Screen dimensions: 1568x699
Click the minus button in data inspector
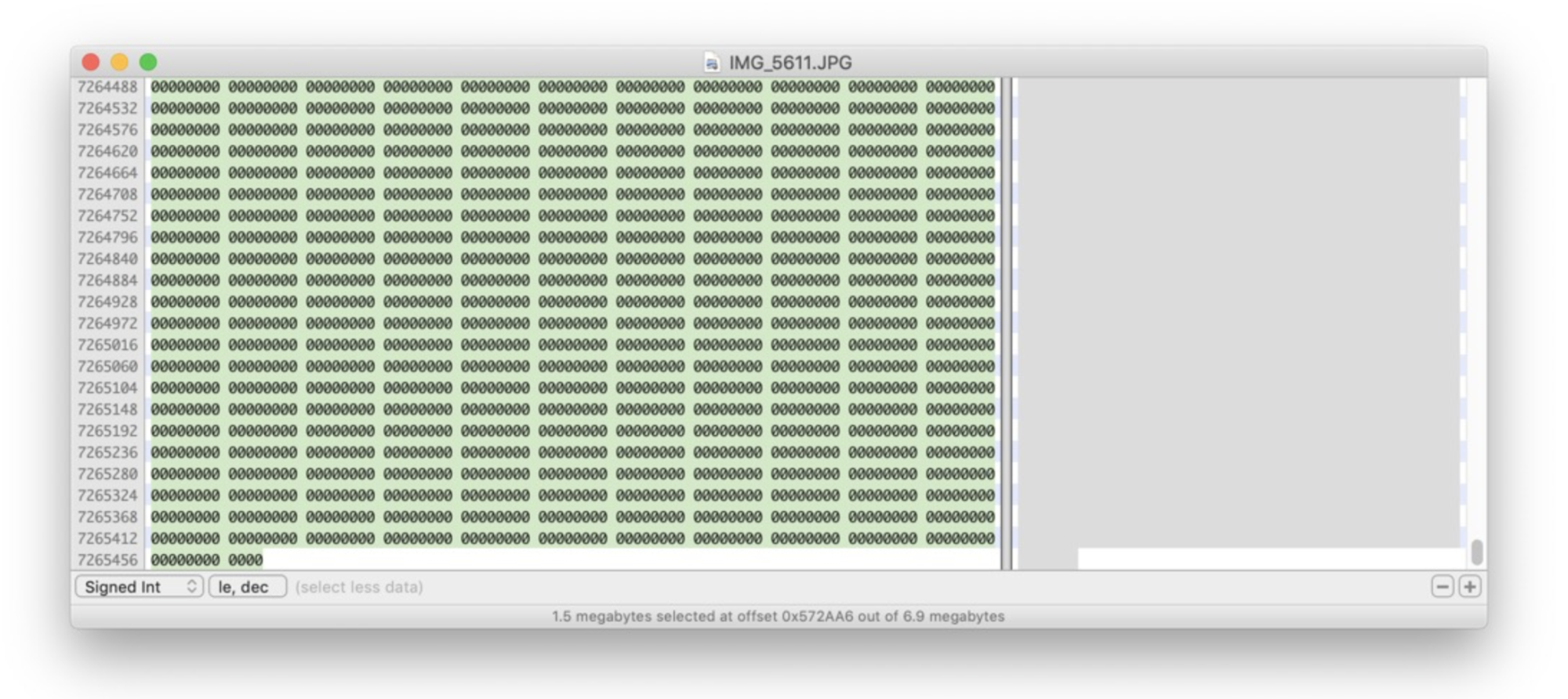tap(1442, 587)
